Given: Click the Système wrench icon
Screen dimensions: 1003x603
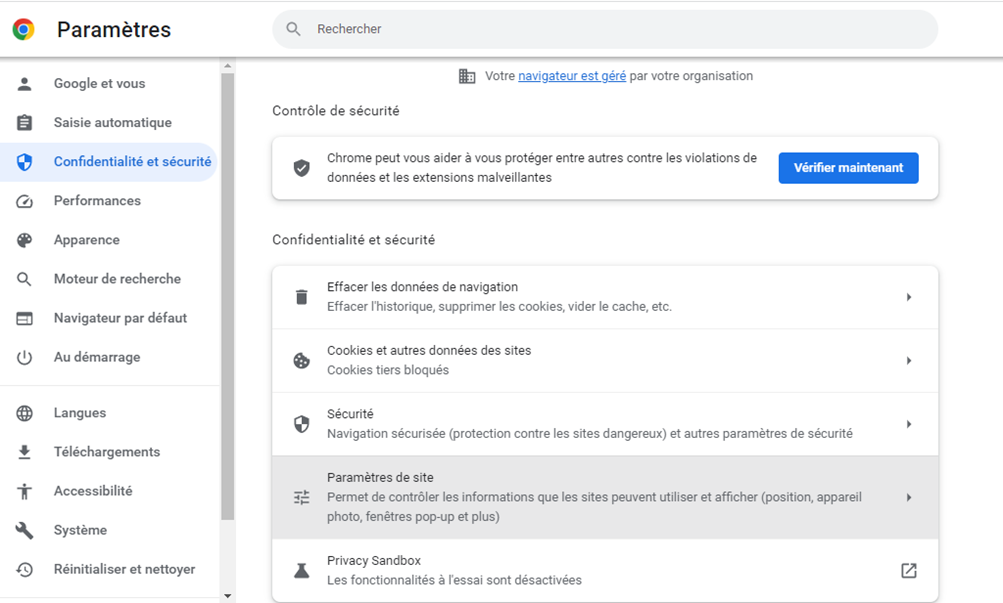Looking at the screenshot, I should pos(25,530).
